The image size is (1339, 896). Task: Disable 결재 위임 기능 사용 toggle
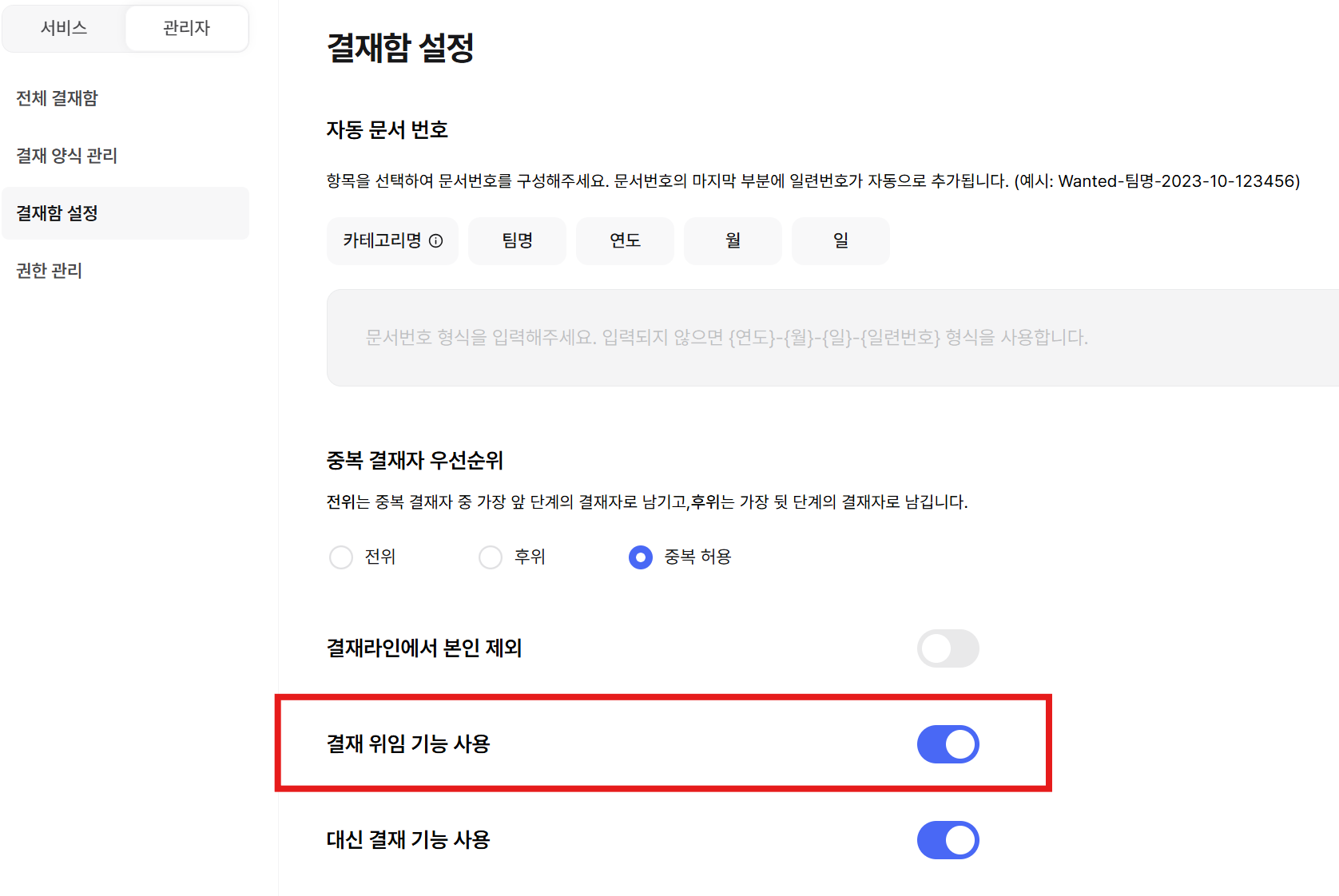[948, 744]
